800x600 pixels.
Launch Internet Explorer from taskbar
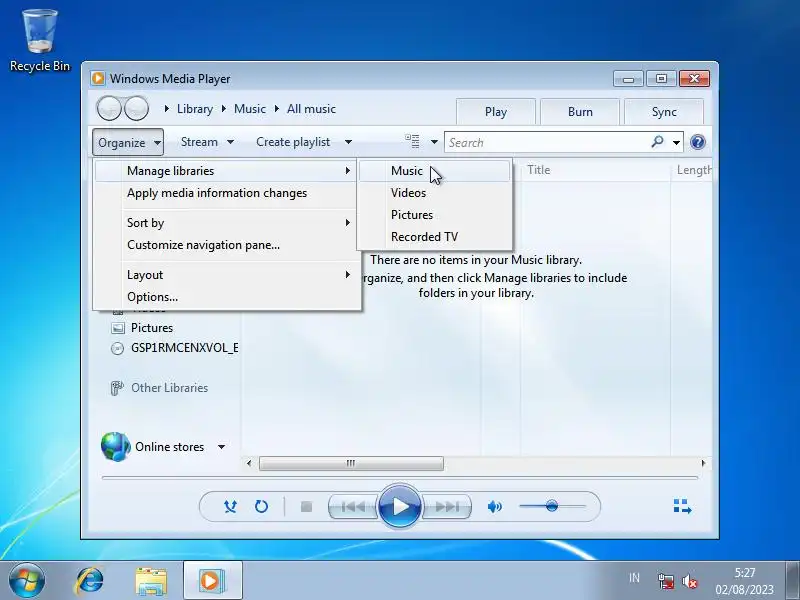(90, 581)
